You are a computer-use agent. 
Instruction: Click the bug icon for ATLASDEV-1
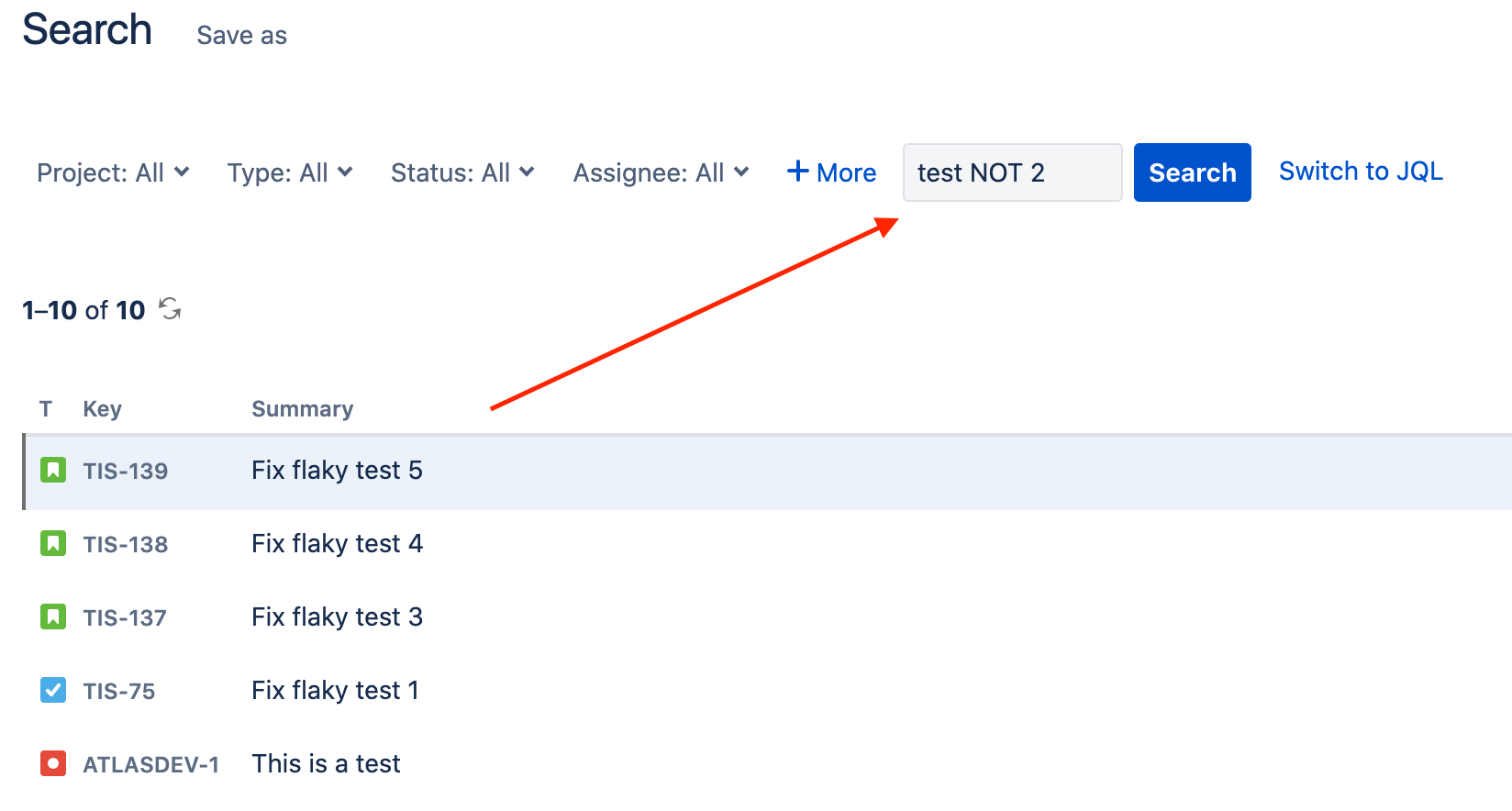point(53,763)
